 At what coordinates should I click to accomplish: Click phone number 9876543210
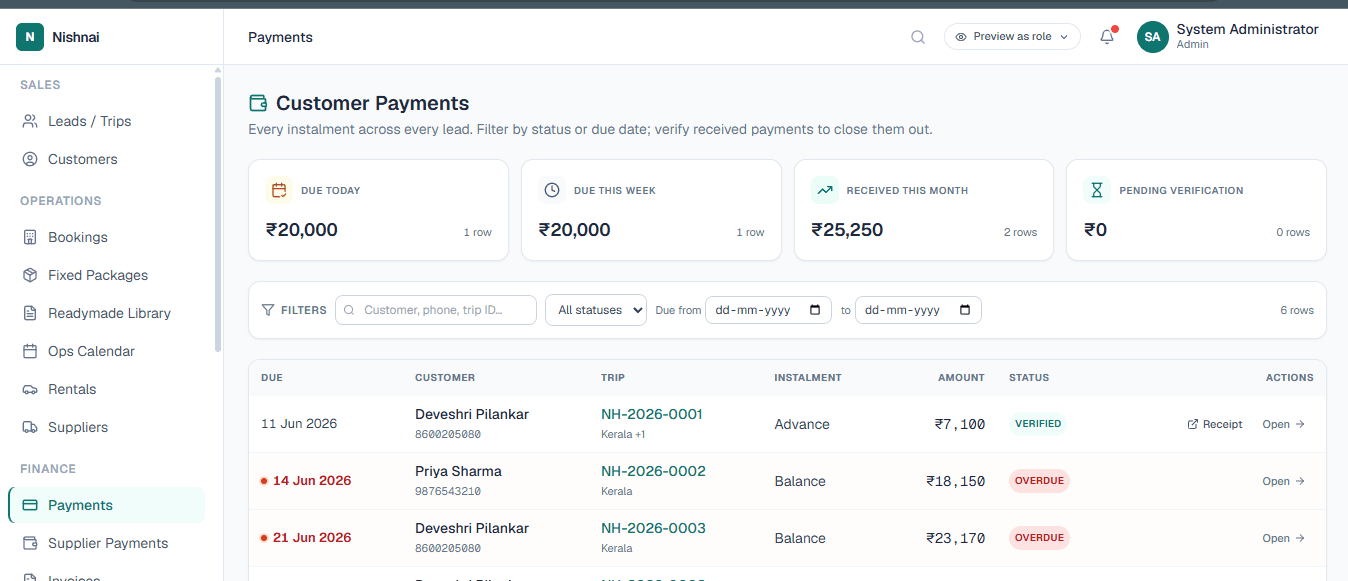click(x=448, y=492)
